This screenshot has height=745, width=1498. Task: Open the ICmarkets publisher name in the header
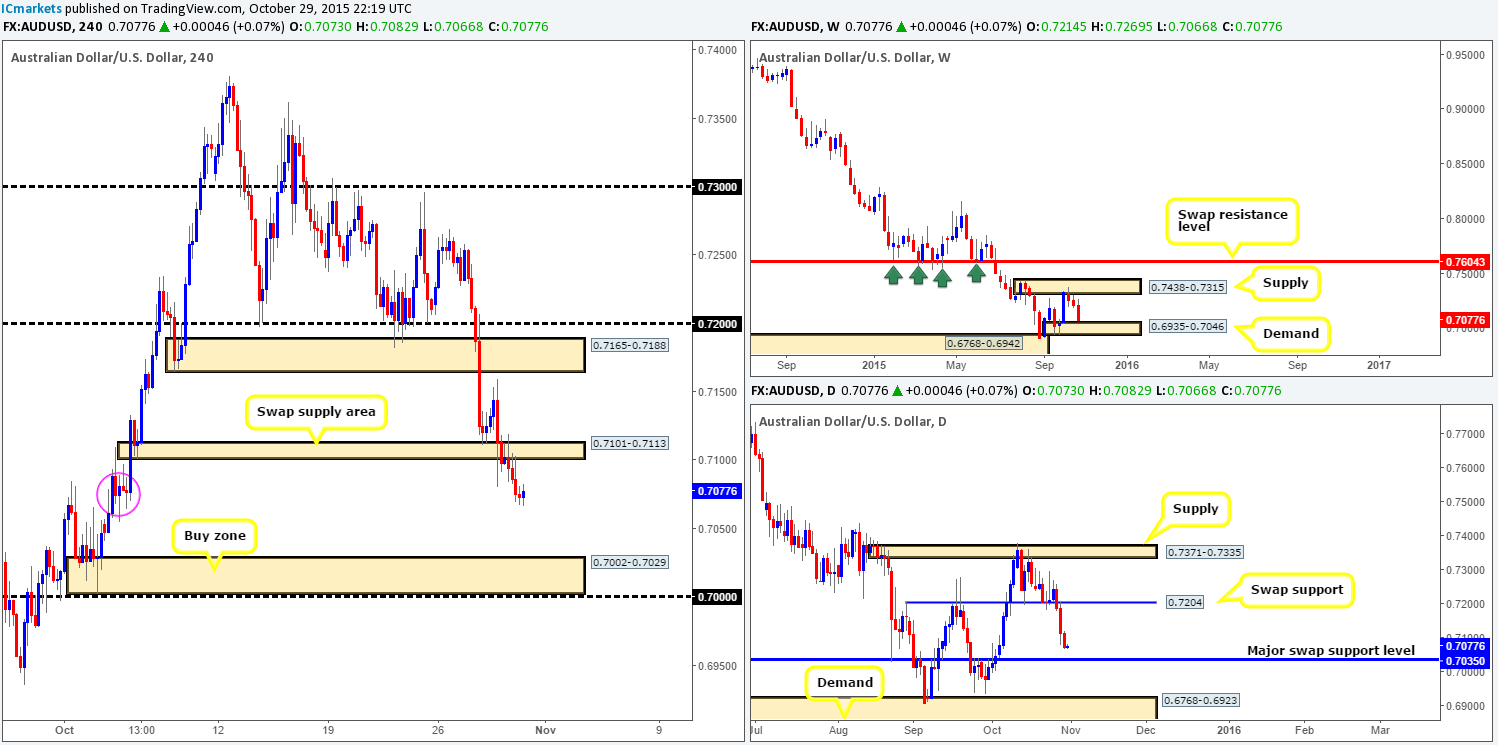pos(32,8)
